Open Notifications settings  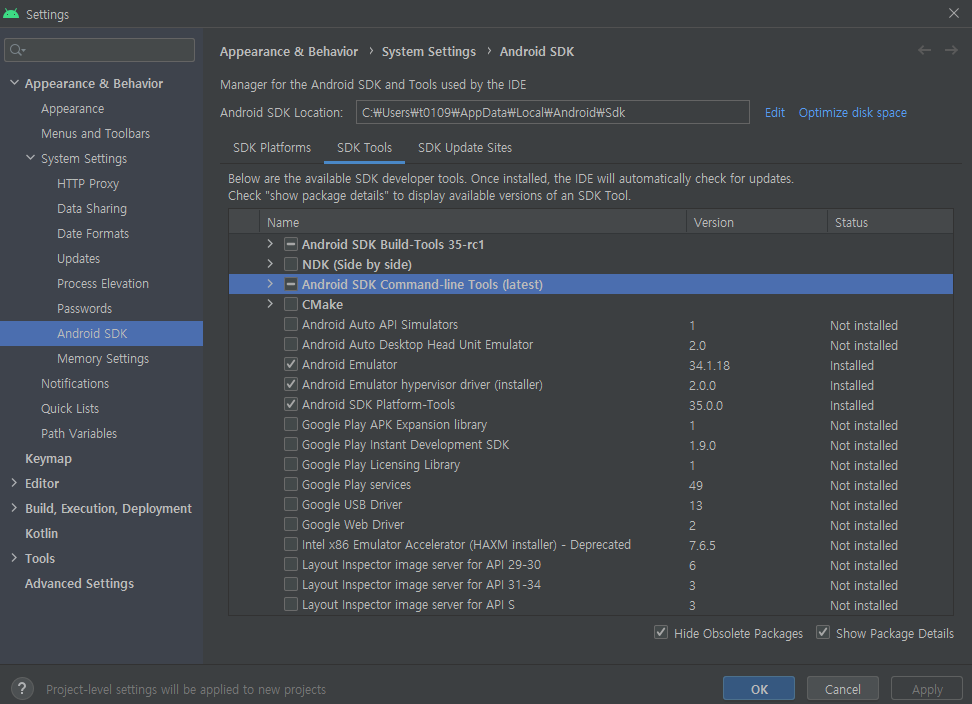tap(75, 384)
